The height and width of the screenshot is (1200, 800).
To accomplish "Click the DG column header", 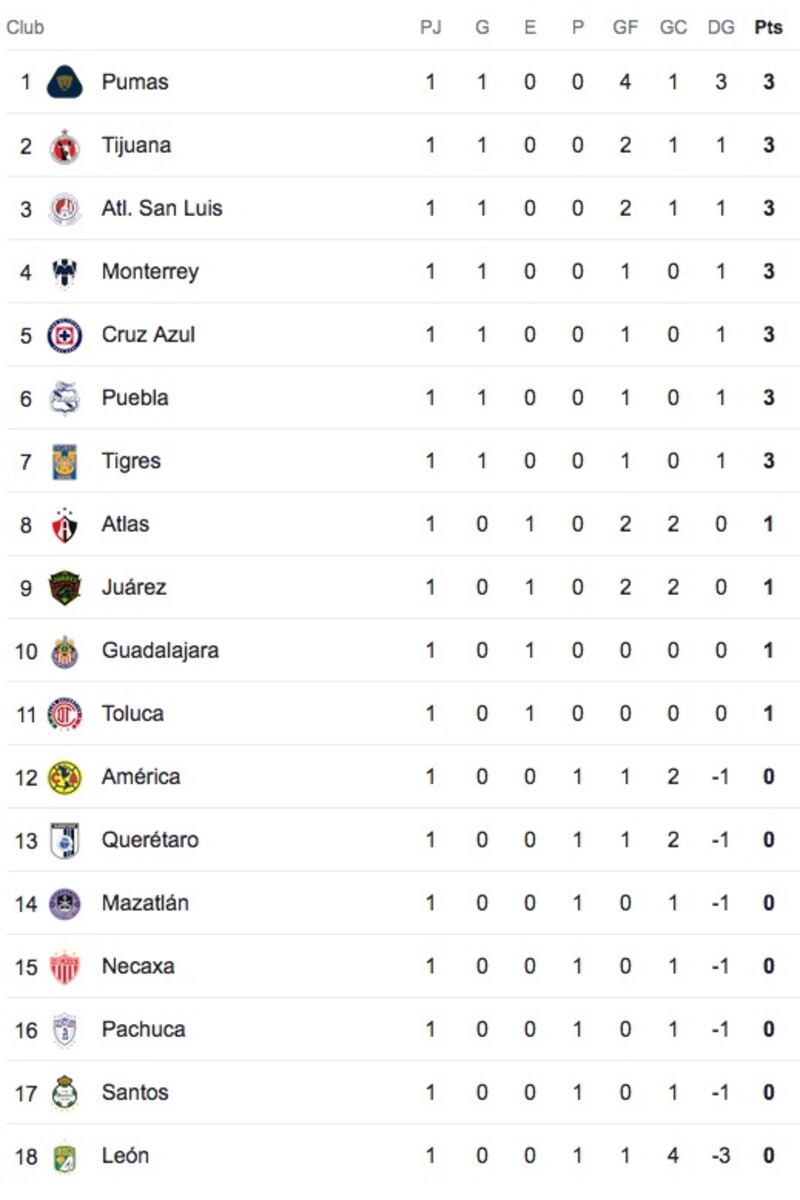I will tap(721, 28).
